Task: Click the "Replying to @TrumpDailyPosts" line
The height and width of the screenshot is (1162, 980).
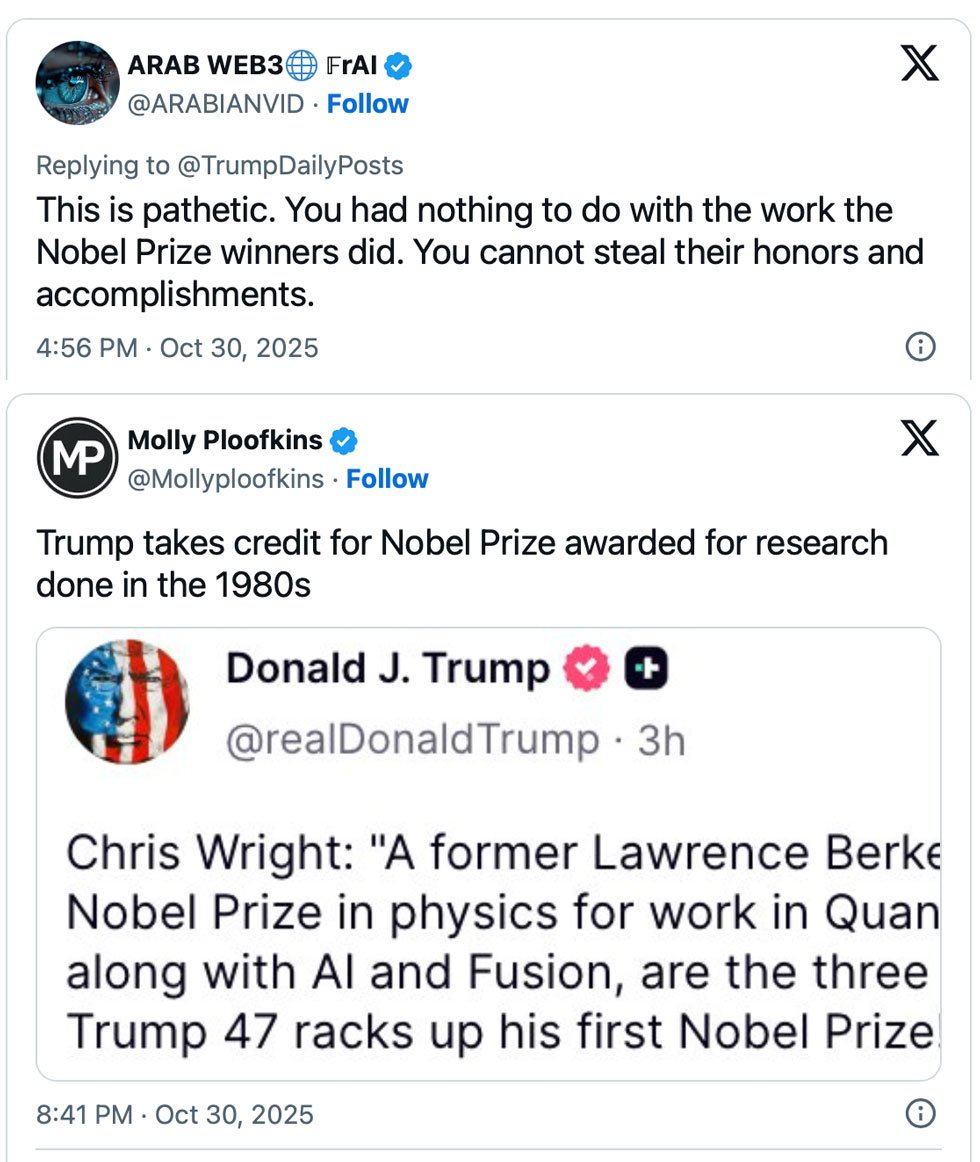Action: click(220, 165)
